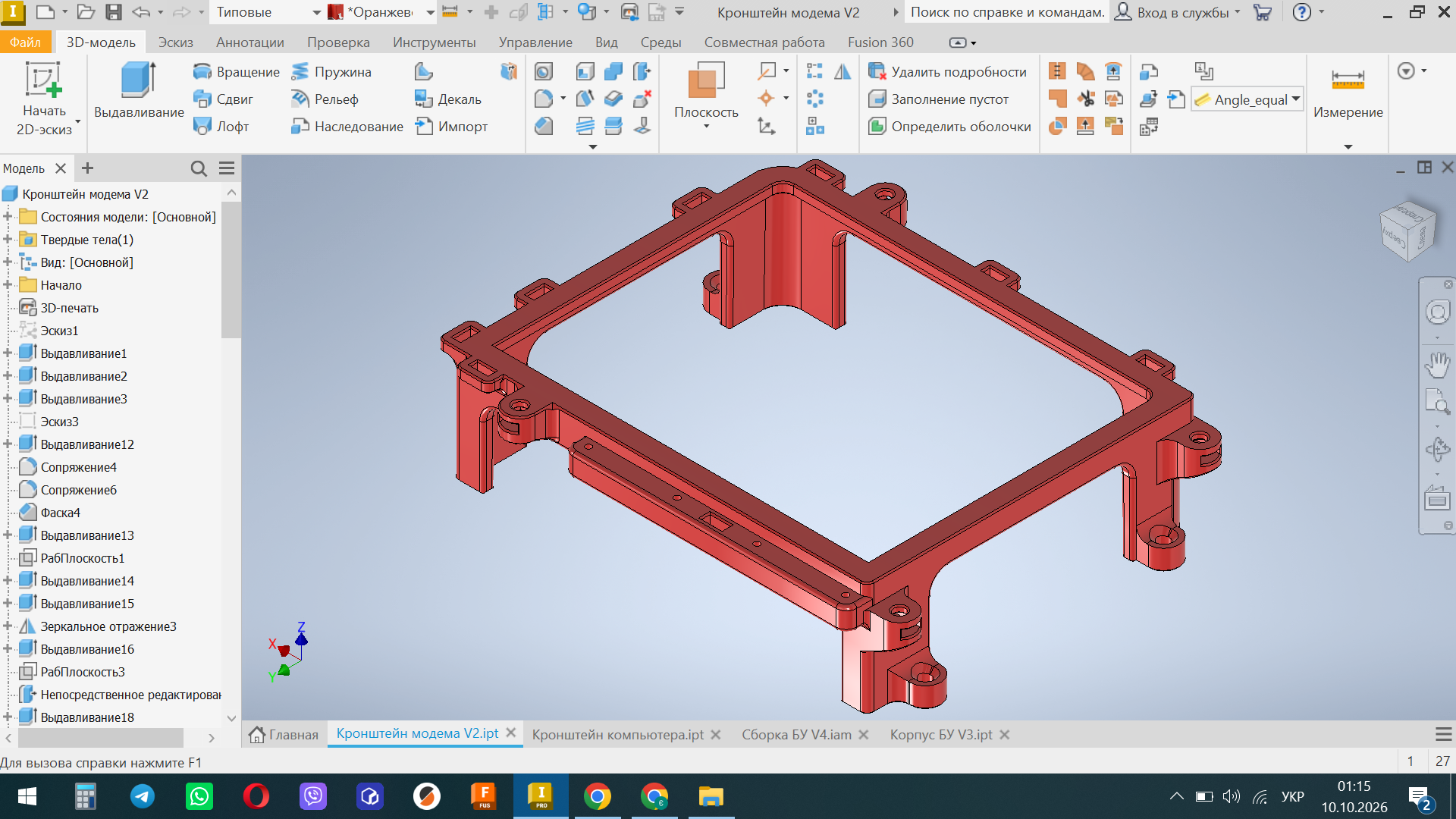Image resolution: width=1456 pixels, height=819 pixels.
Task: Open the Кронштейн компьютера.ipt document tab
Action: [618, 735]
